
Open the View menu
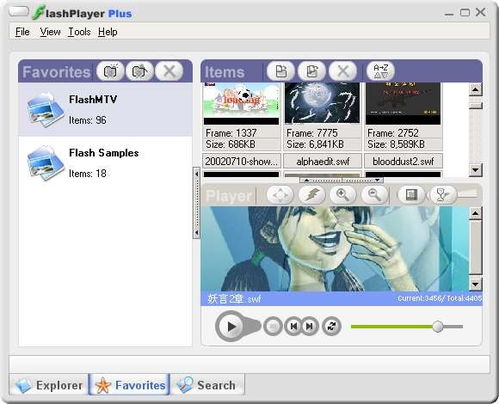(x=50, y=32)
